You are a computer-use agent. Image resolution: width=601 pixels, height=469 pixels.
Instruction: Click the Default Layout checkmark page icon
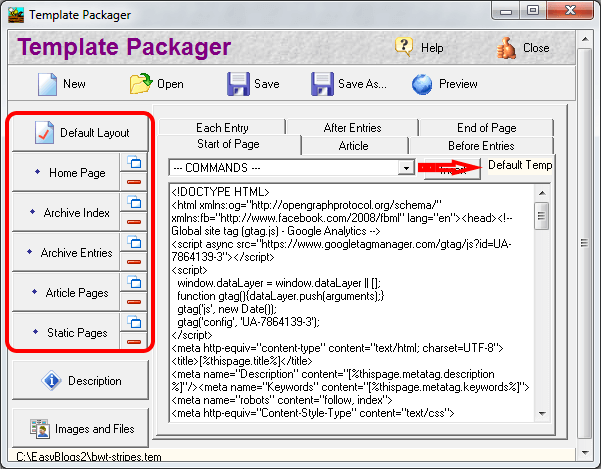[x=44, y=133]
